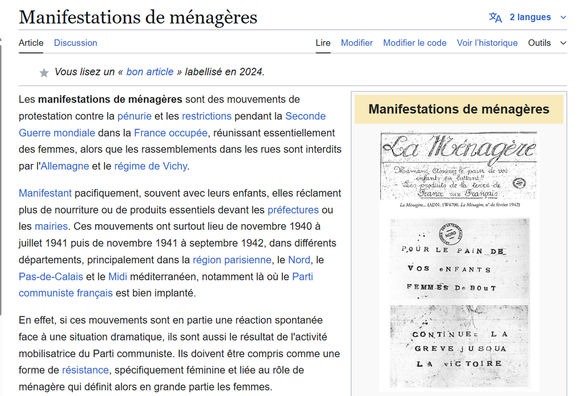Open the La Ménagère newspaper header image
The height and width of the screenshot is (396, 582).
[x=458, y=166]
